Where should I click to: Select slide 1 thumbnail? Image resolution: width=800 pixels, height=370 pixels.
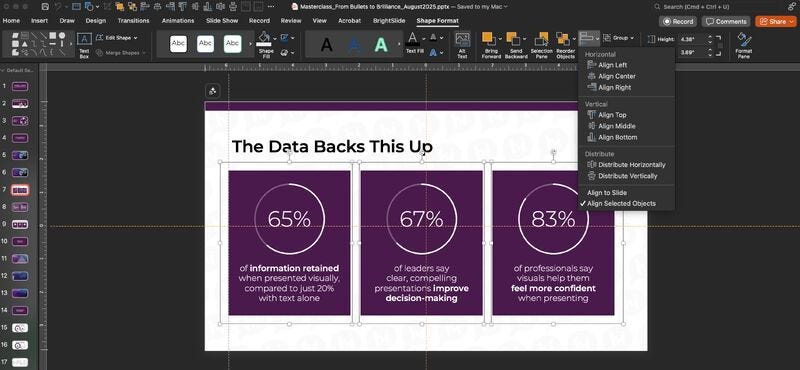click(20, 87)
